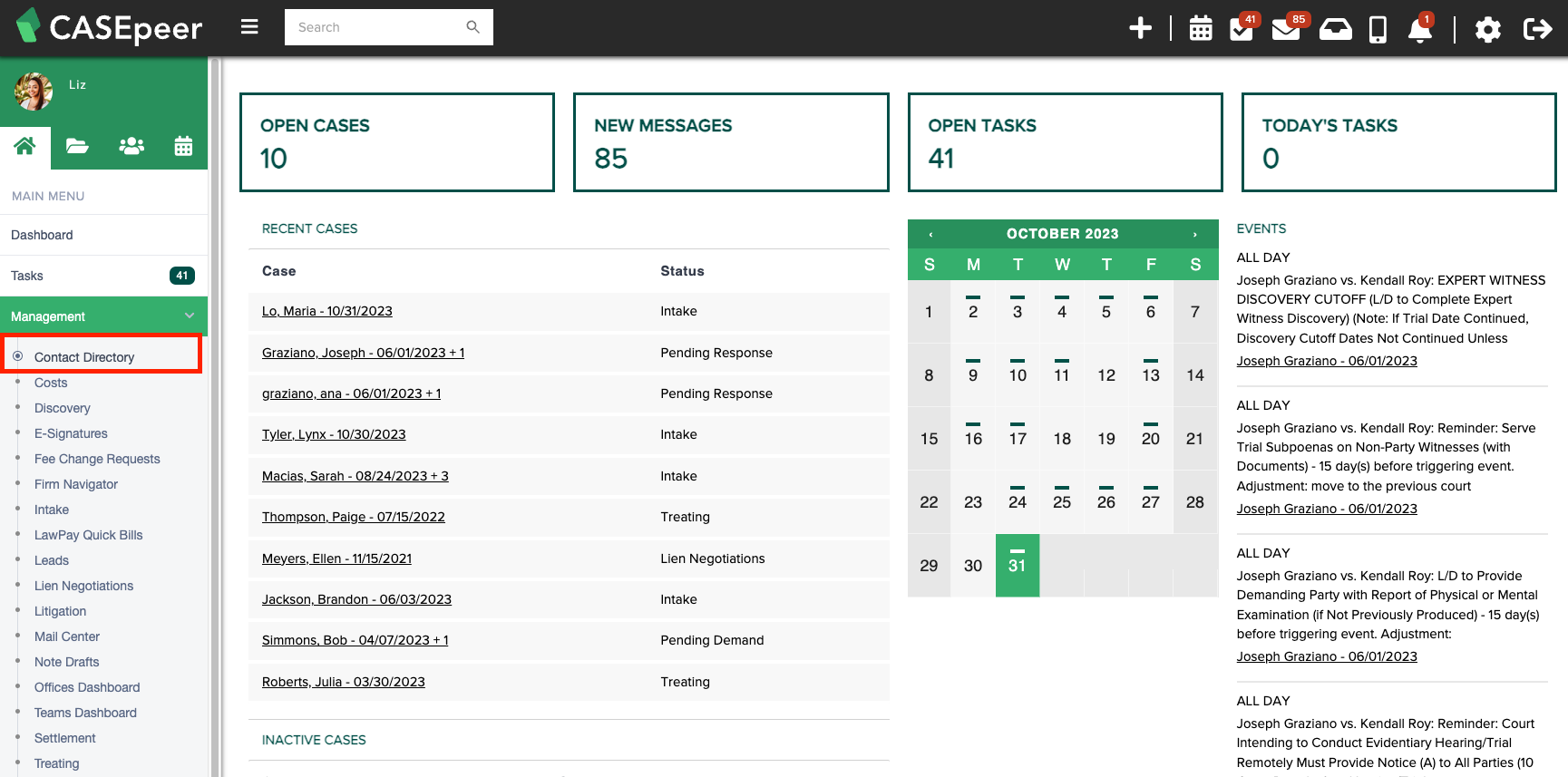Open case Tyler, Lynx - 10/30/2023
Screen dimensions: 1568x777
(x=334, y=434)
